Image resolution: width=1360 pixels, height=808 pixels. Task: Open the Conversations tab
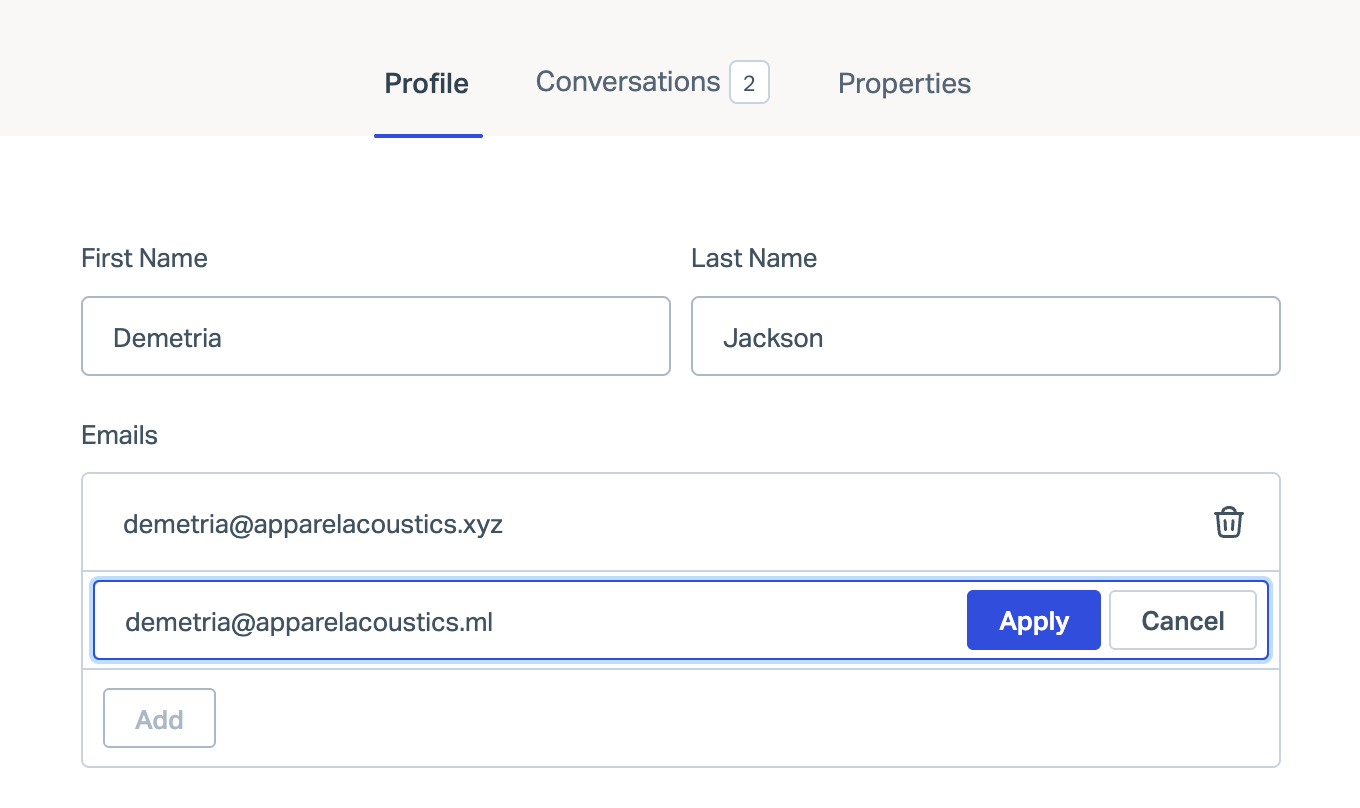pos(627,82)
